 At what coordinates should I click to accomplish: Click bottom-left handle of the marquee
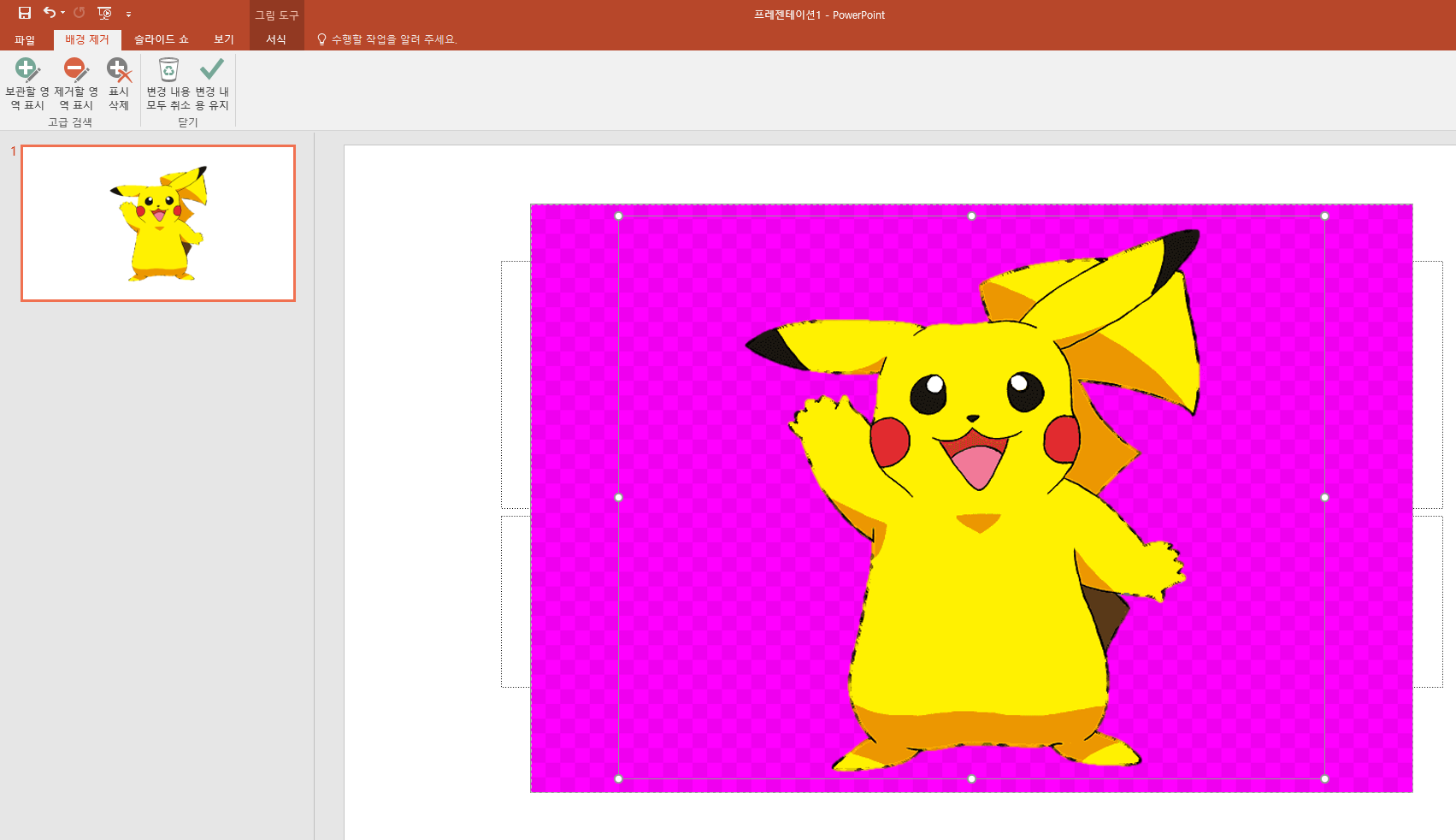tap(619, 778)
